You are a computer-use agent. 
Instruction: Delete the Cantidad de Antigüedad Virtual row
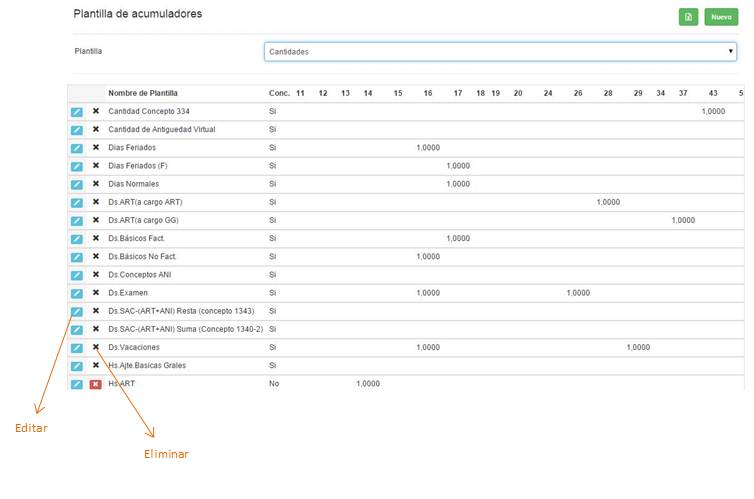coord(96,130)
